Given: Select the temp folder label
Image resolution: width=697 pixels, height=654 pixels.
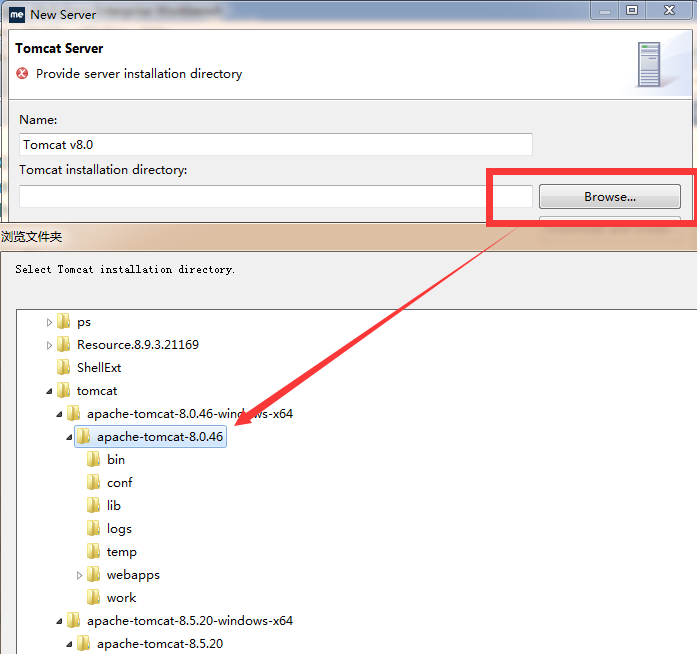Looking at the screenshot, I should click(122, 552).
